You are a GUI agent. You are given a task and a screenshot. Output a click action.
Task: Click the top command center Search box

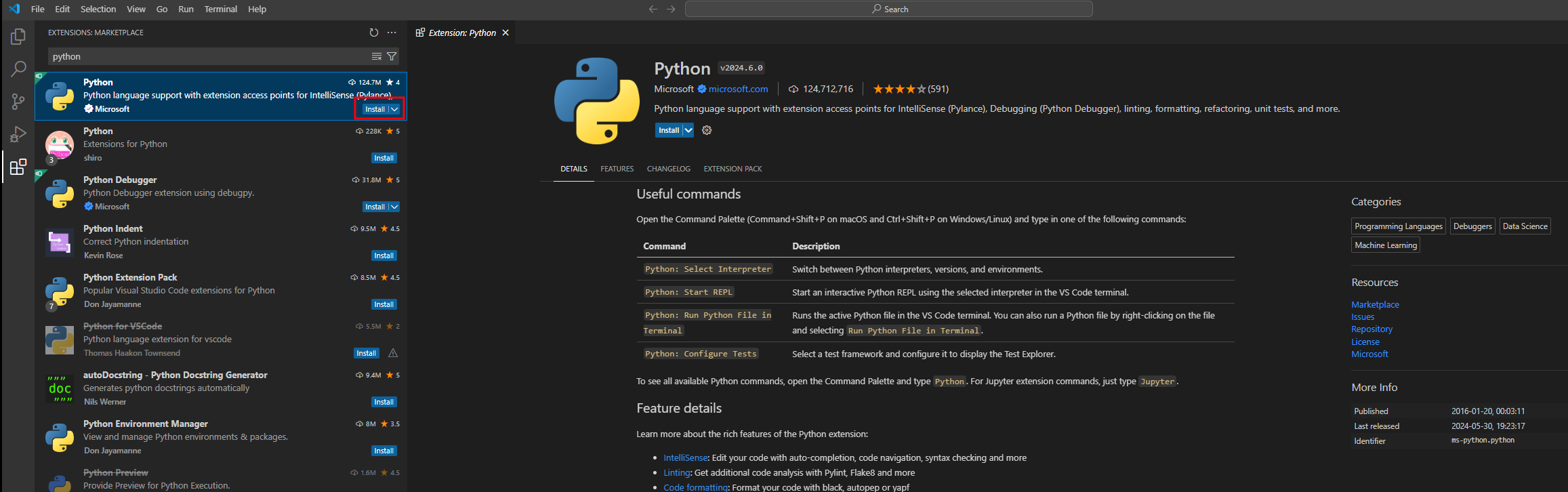coord(889,9)
